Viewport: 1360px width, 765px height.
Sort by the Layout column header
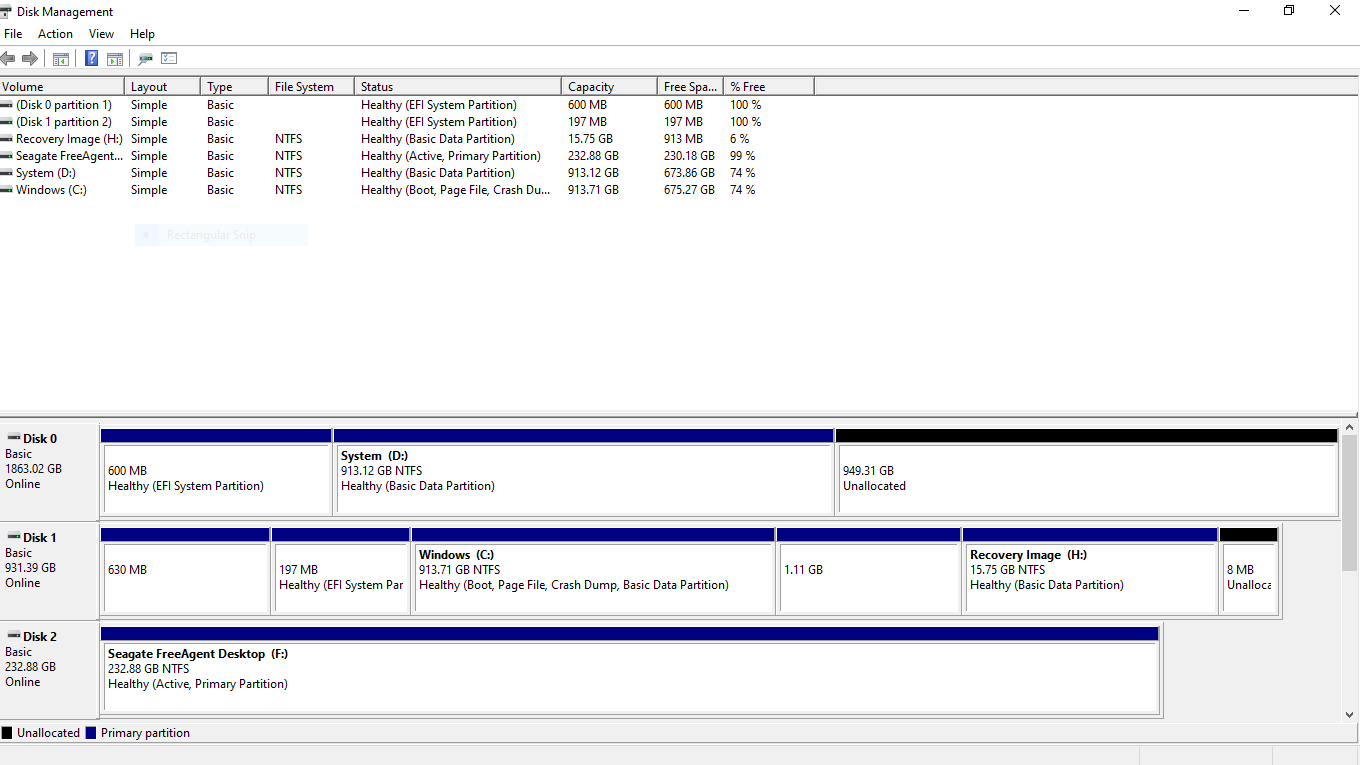[x=162, y=87]
